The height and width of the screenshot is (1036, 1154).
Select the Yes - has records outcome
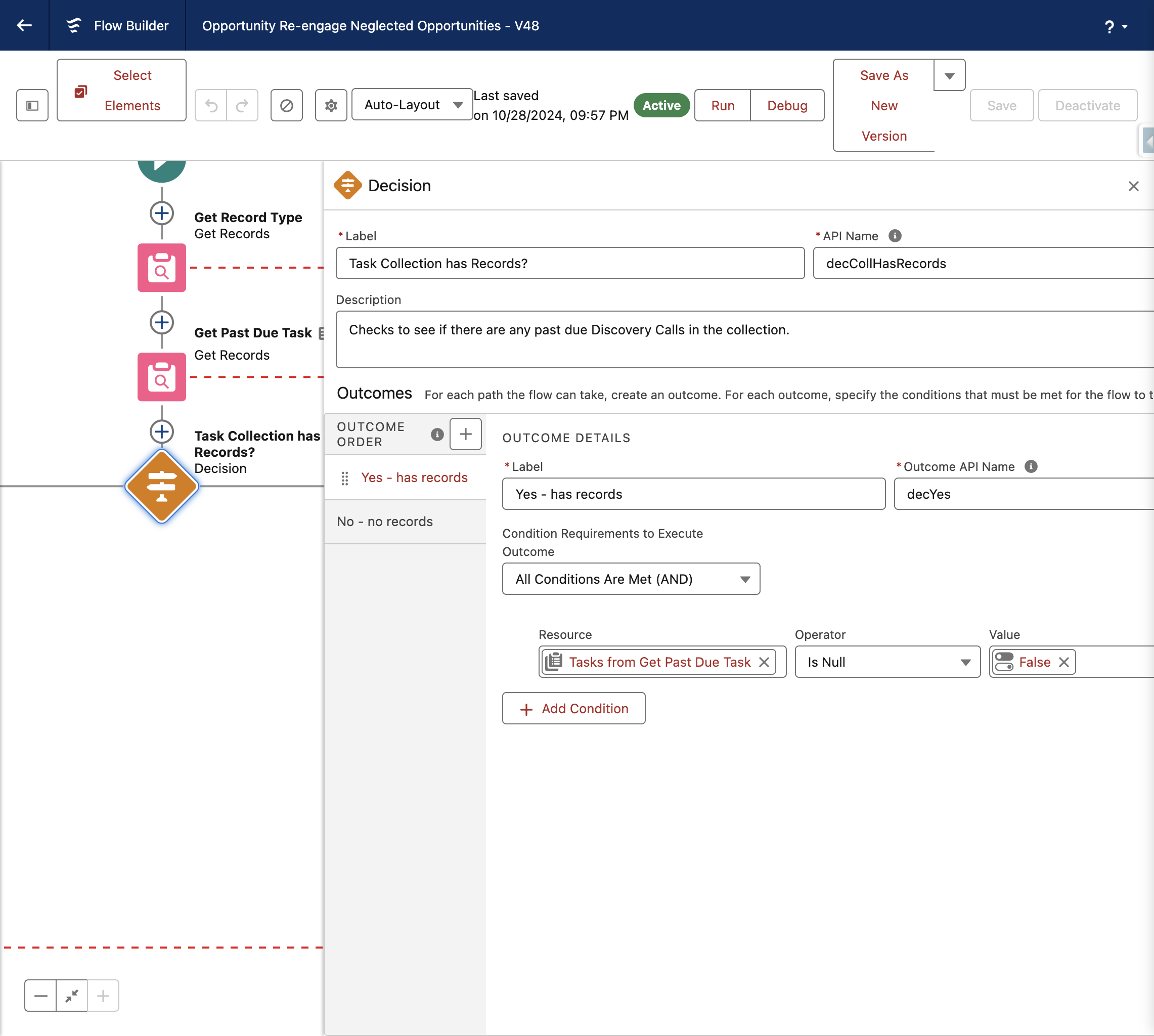point(405,478)
